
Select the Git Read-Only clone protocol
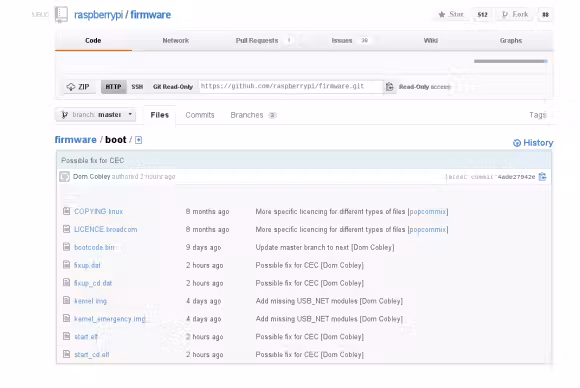pyautogui.click(x=173, y=87)
